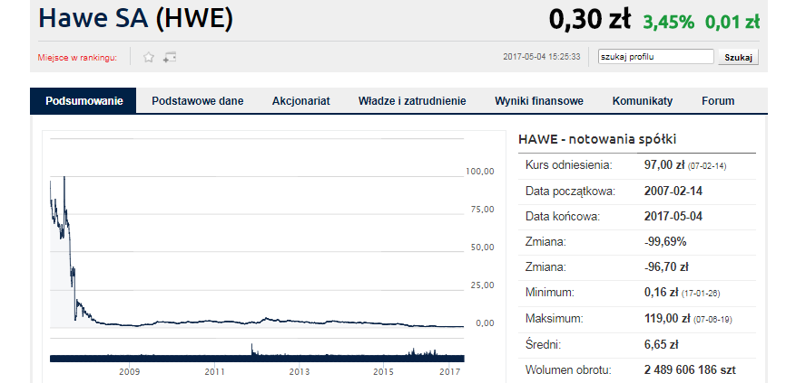
Task: Switch to the Podstawowe dane tab
Action: [x=198, y=101]
